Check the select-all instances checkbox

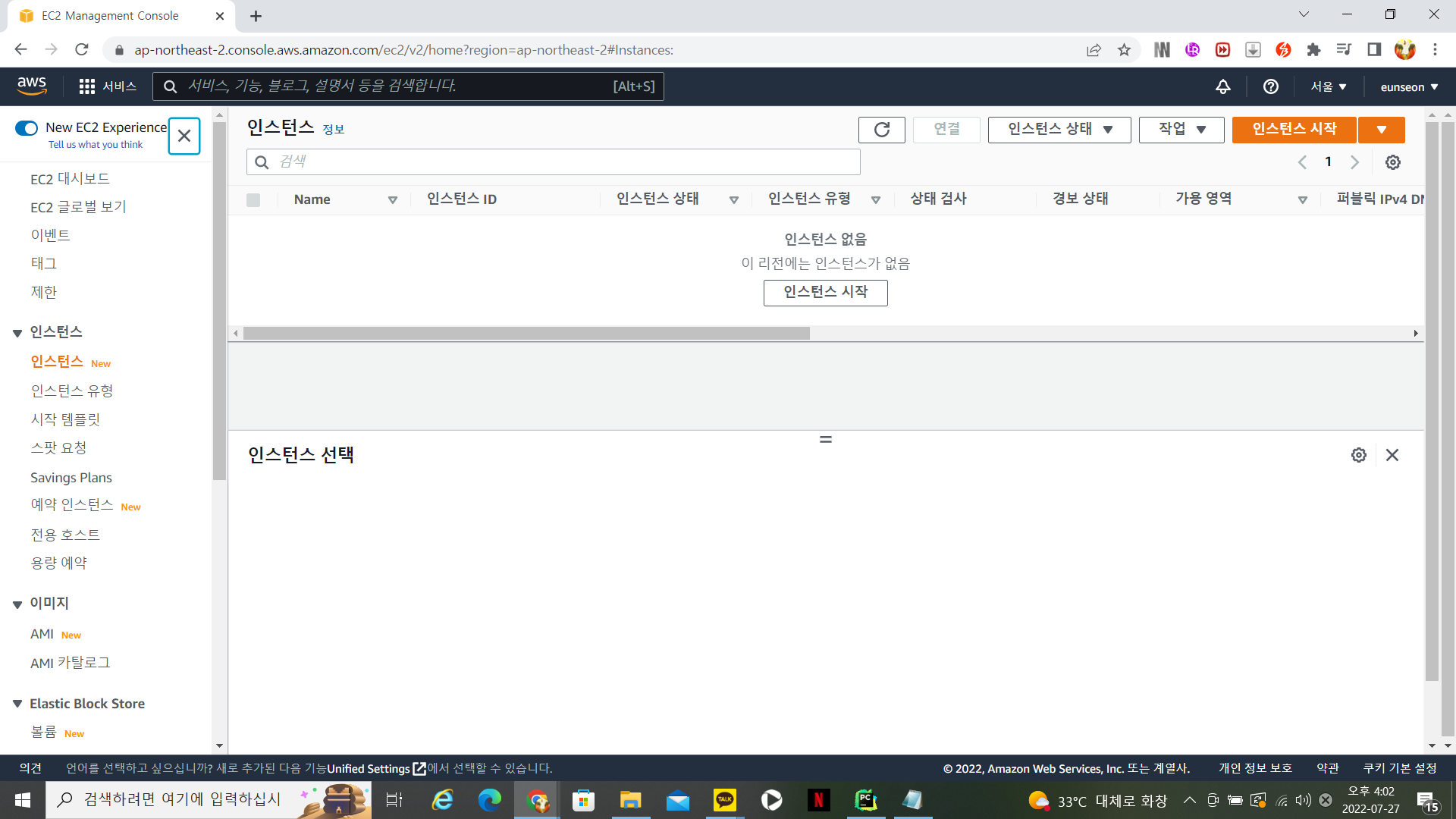click(x=253, y=200)
